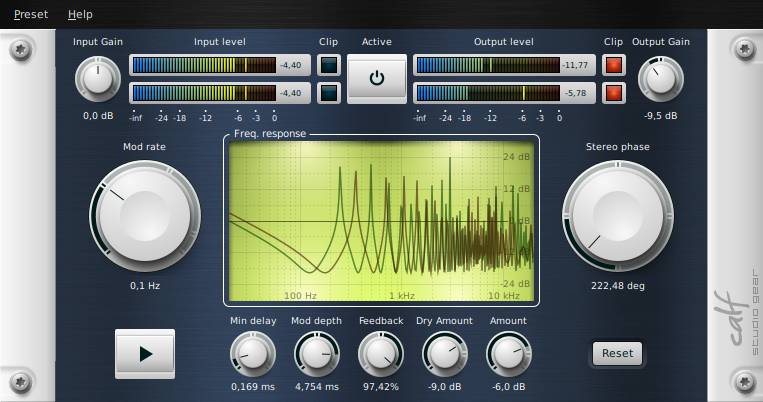Viewport: 763px width, 402px height.
Task: Click the -9,5 dB Output Gain value
Action: point(661,116)
